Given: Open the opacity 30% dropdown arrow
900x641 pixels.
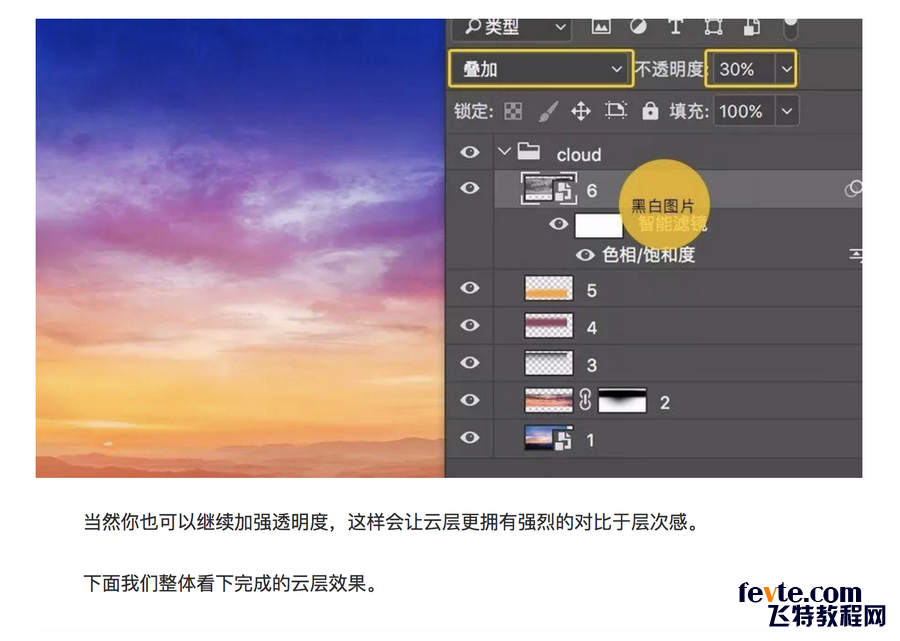Looking at the screenshot, I should [786, 69].
